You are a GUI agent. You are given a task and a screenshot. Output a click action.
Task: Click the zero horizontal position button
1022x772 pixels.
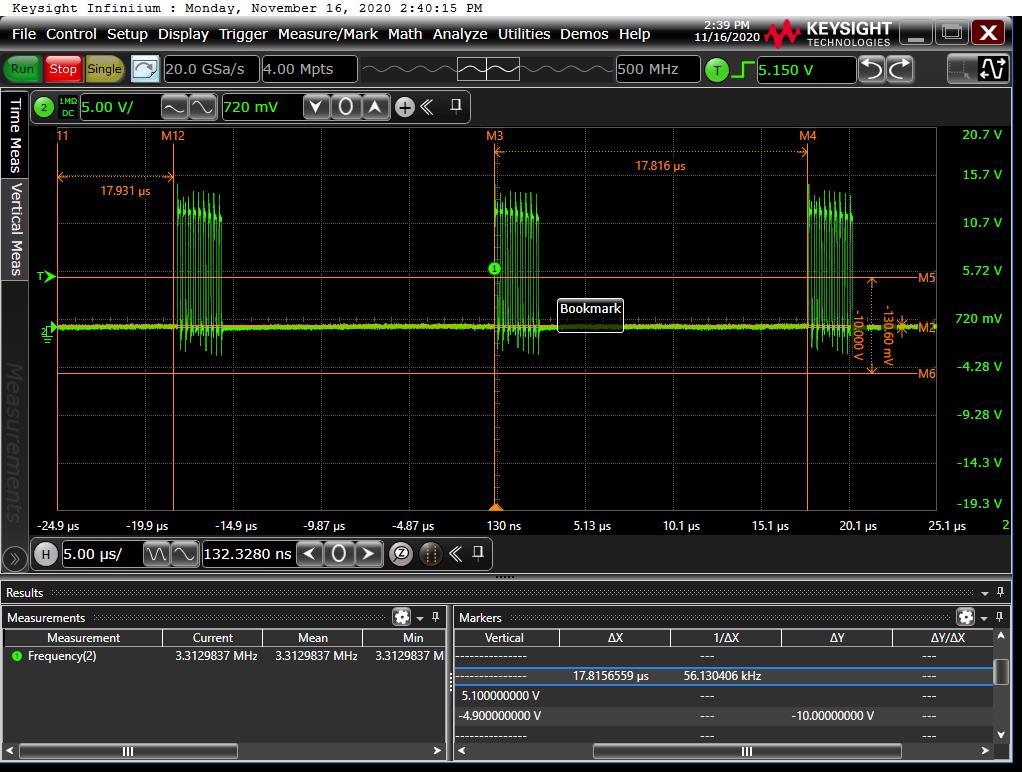[338, 555]
